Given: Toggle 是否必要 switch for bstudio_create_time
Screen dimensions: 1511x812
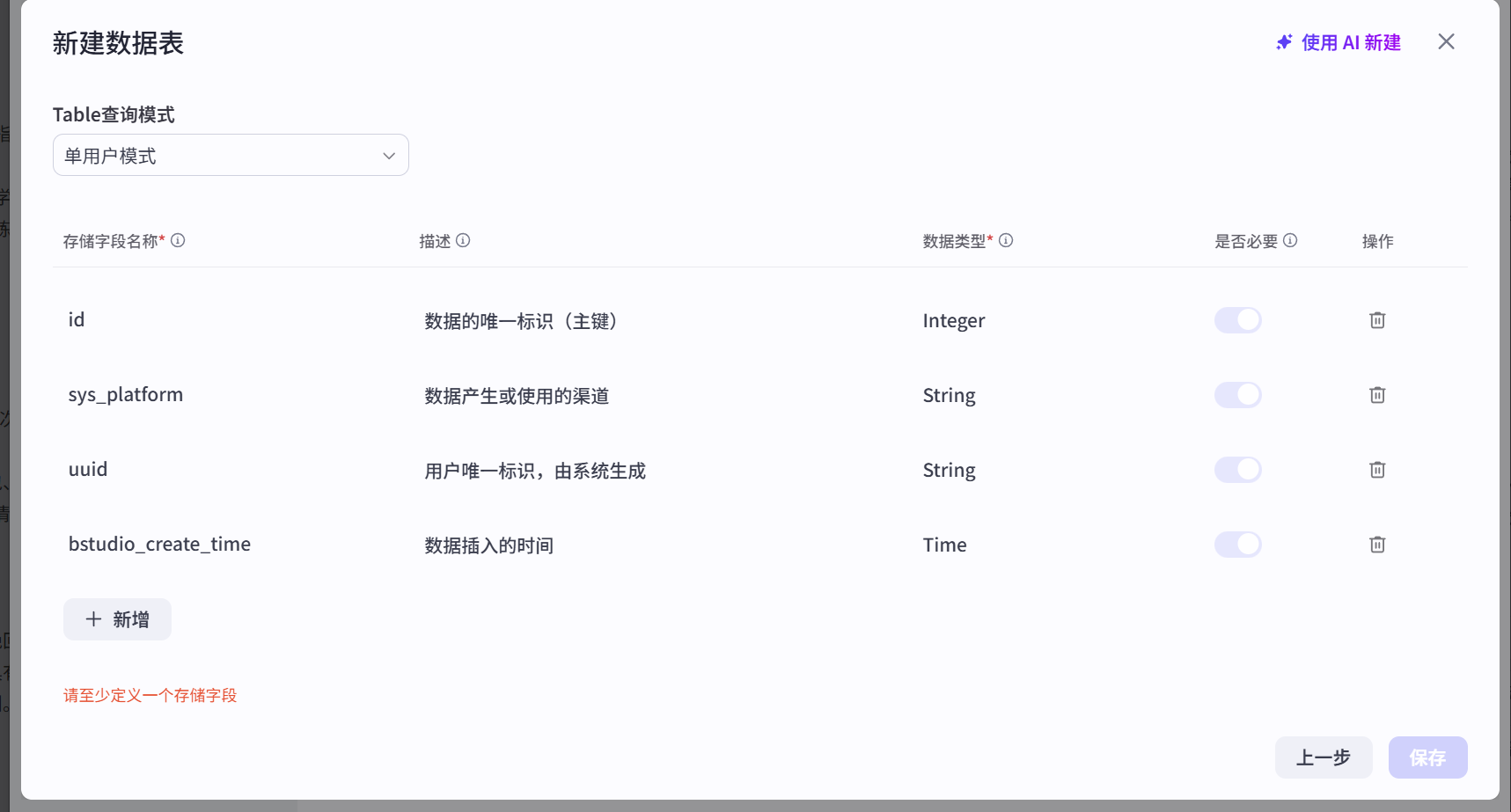Looking at the screenshot, I should point(1237,545).
